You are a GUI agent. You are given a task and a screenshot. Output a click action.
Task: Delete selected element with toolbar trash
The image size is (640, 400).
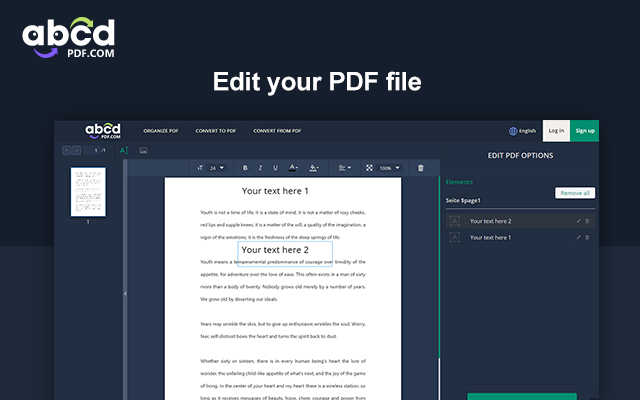(421, 168)
